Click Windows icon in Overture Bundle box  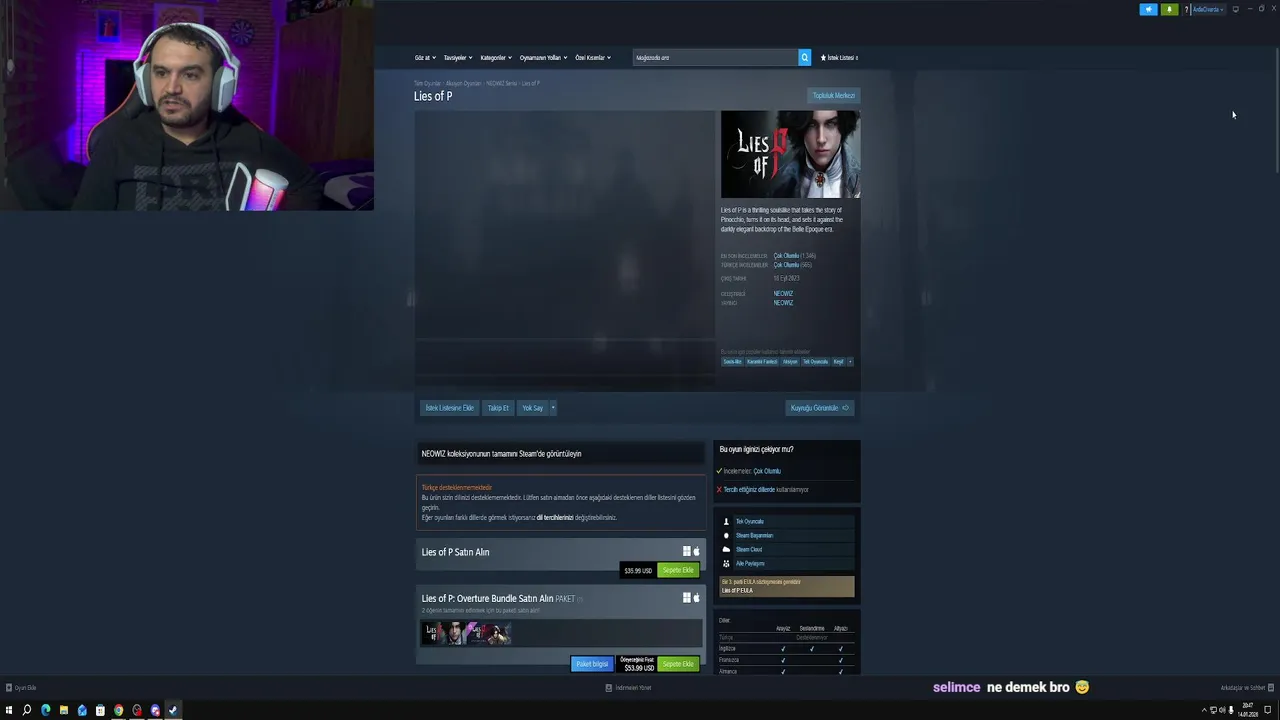686,598
